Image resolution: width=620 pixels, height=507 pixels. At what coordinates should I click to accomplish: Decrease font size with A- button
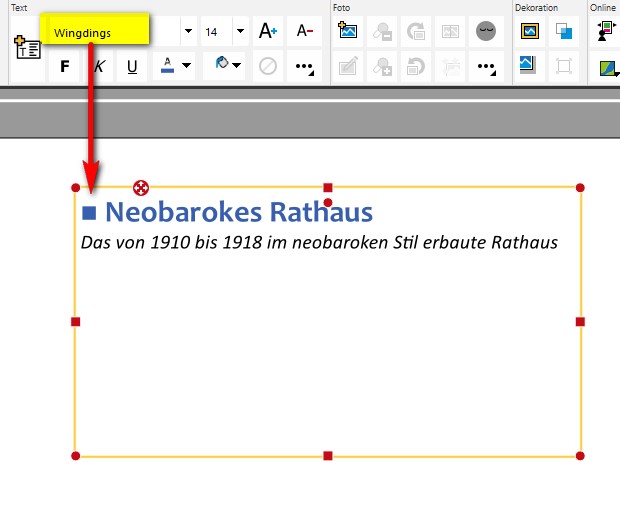pos(305,31)
